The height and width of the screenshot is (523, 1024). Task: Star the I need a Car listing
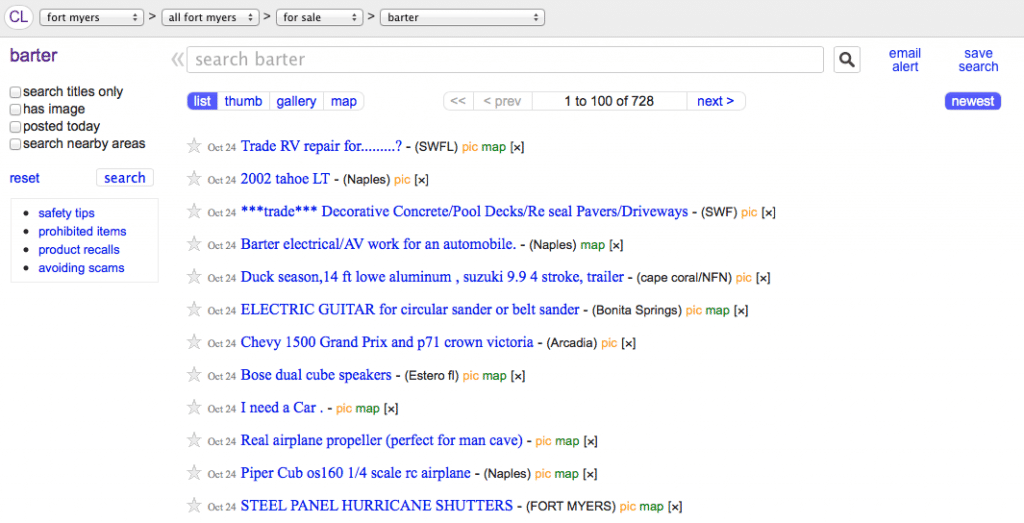[x=194, y=407]
